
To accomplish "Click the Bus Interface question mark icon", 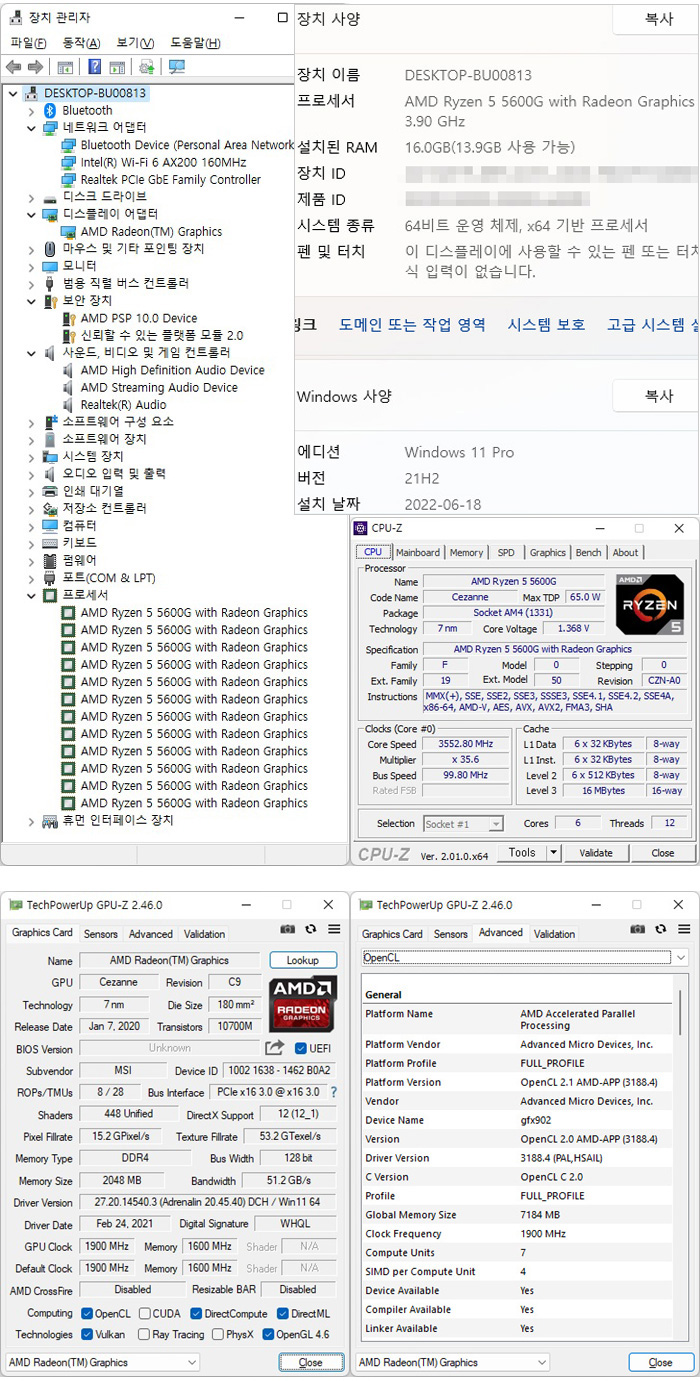I will click(x=334, y=1092).
